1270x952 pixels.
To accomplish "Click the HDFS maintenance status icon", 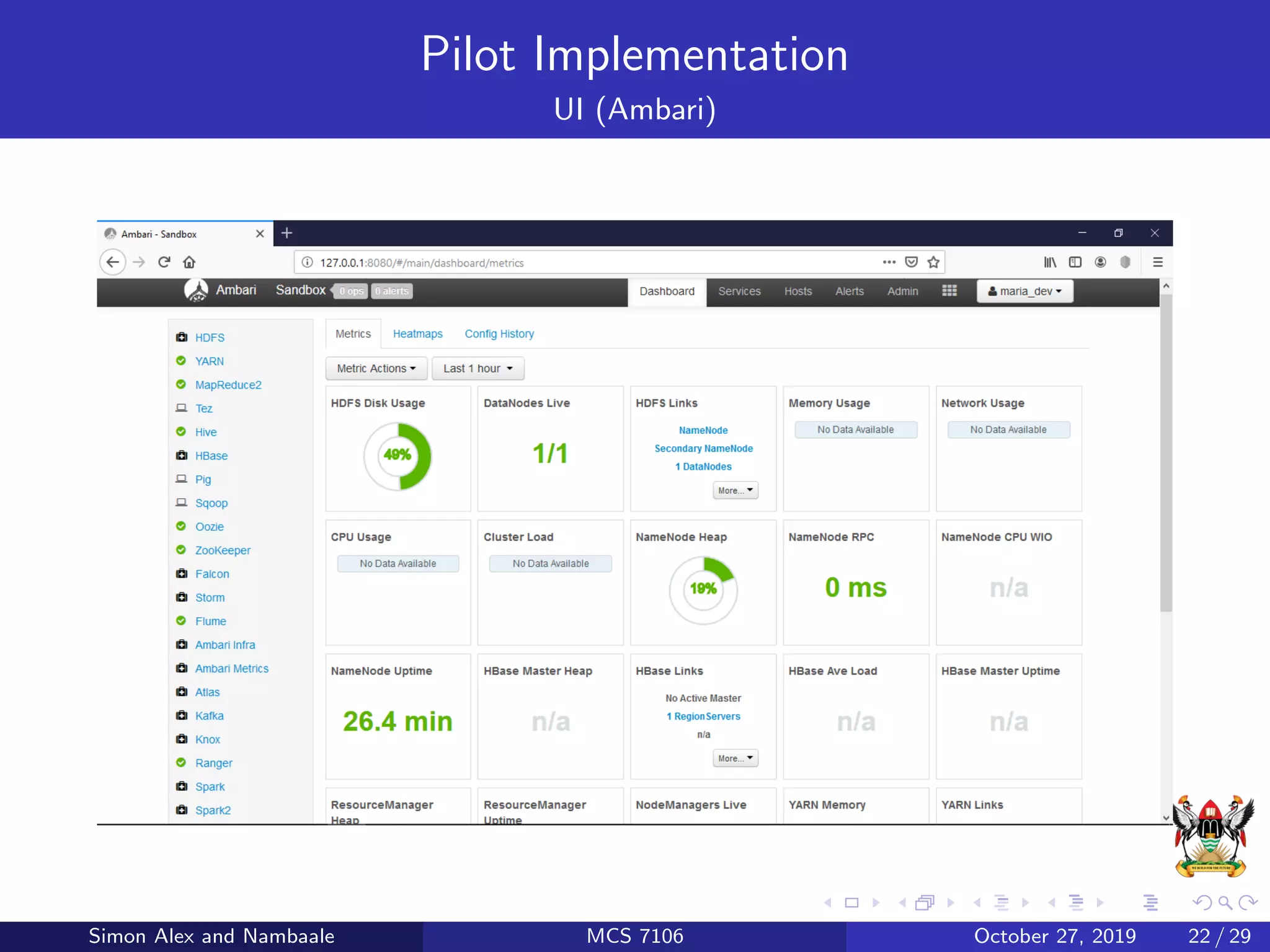I will tap(182, 337).
